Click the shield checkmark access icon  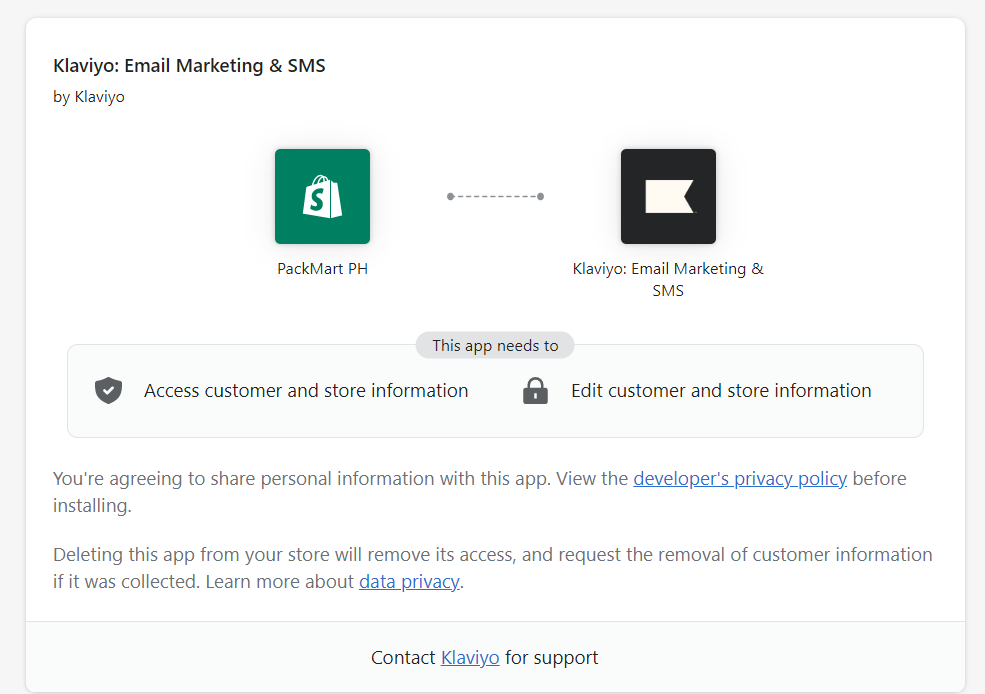108,391
